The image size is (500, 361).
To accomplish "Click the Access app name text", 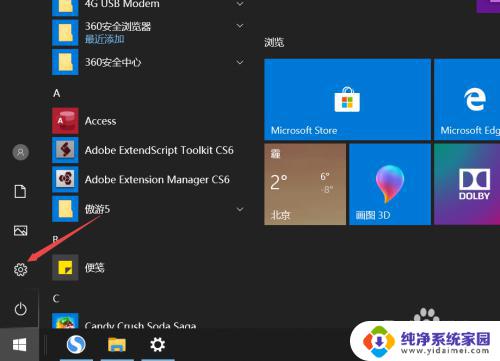I will click(x=100, y=121).
